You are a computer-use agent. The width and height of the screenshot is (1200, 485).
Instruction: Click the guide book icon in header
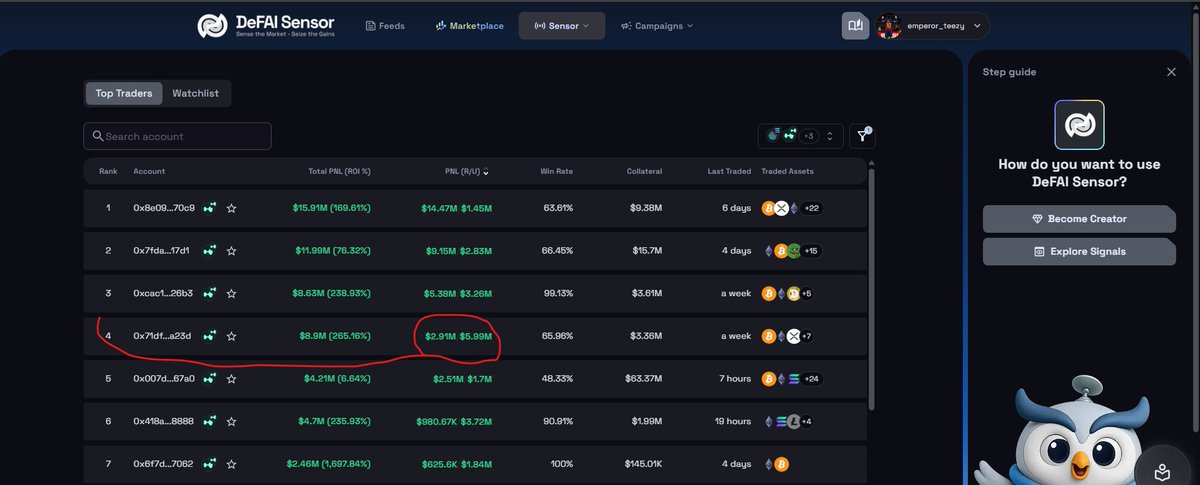tap(855, 25)
